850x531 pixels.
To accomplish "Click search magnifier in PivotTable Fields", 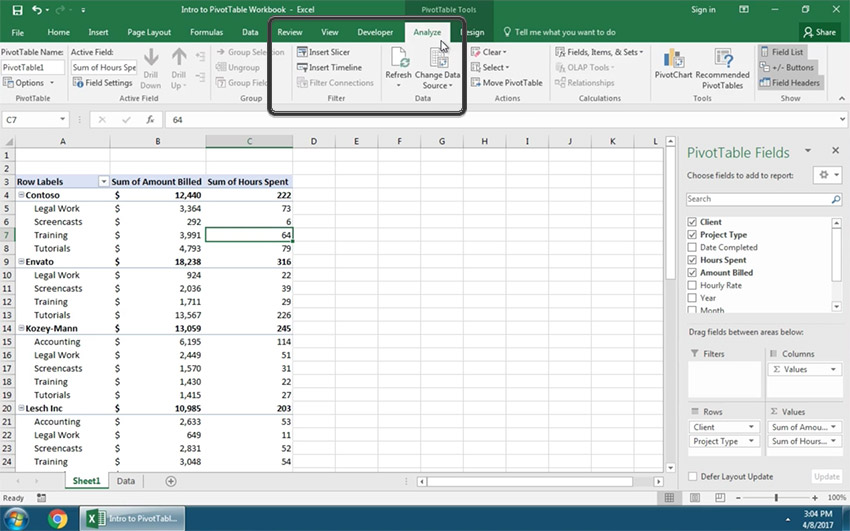I will coord(836,199).
